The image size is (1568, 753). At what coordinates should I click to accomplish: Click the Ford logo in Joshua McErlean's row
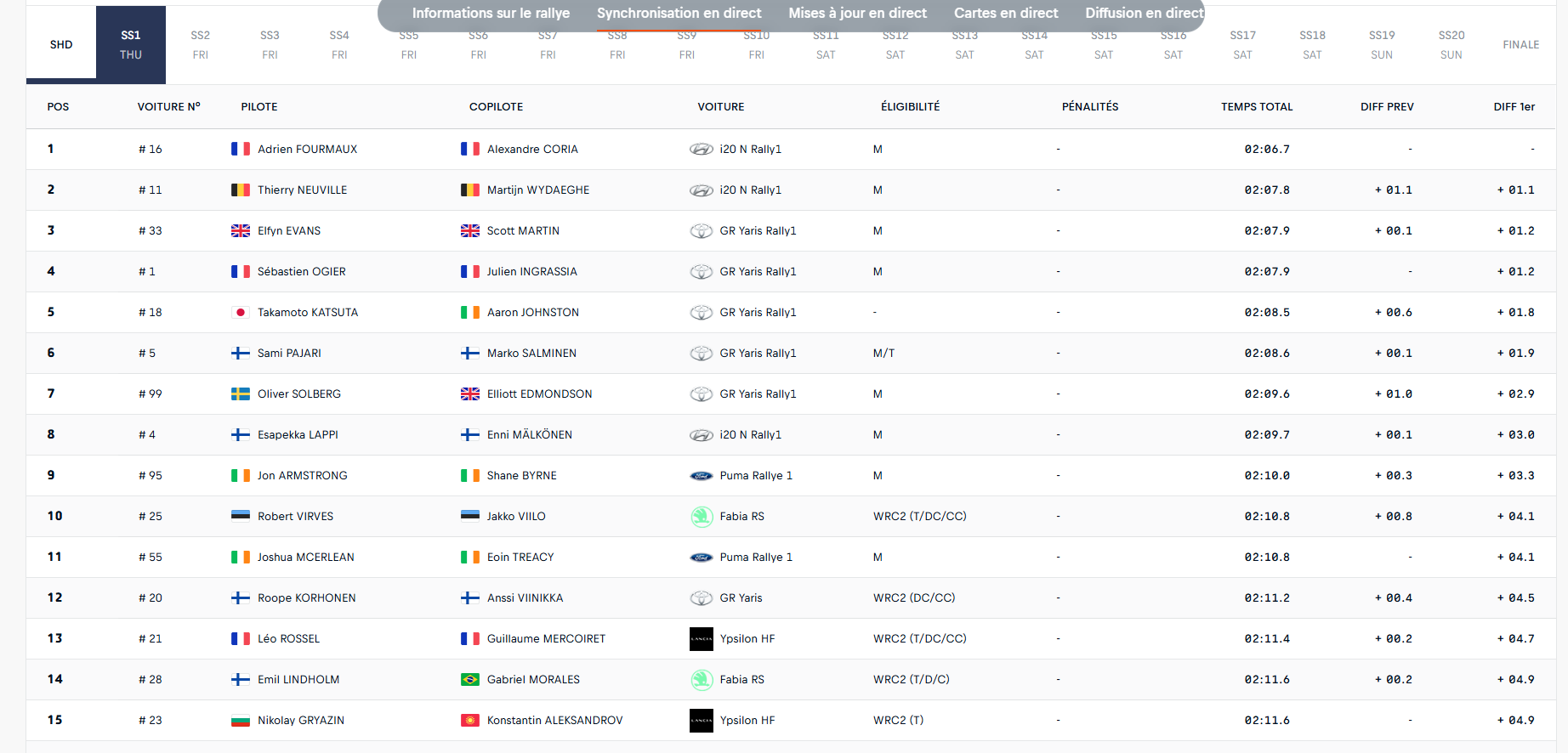(x=702, y=557)
